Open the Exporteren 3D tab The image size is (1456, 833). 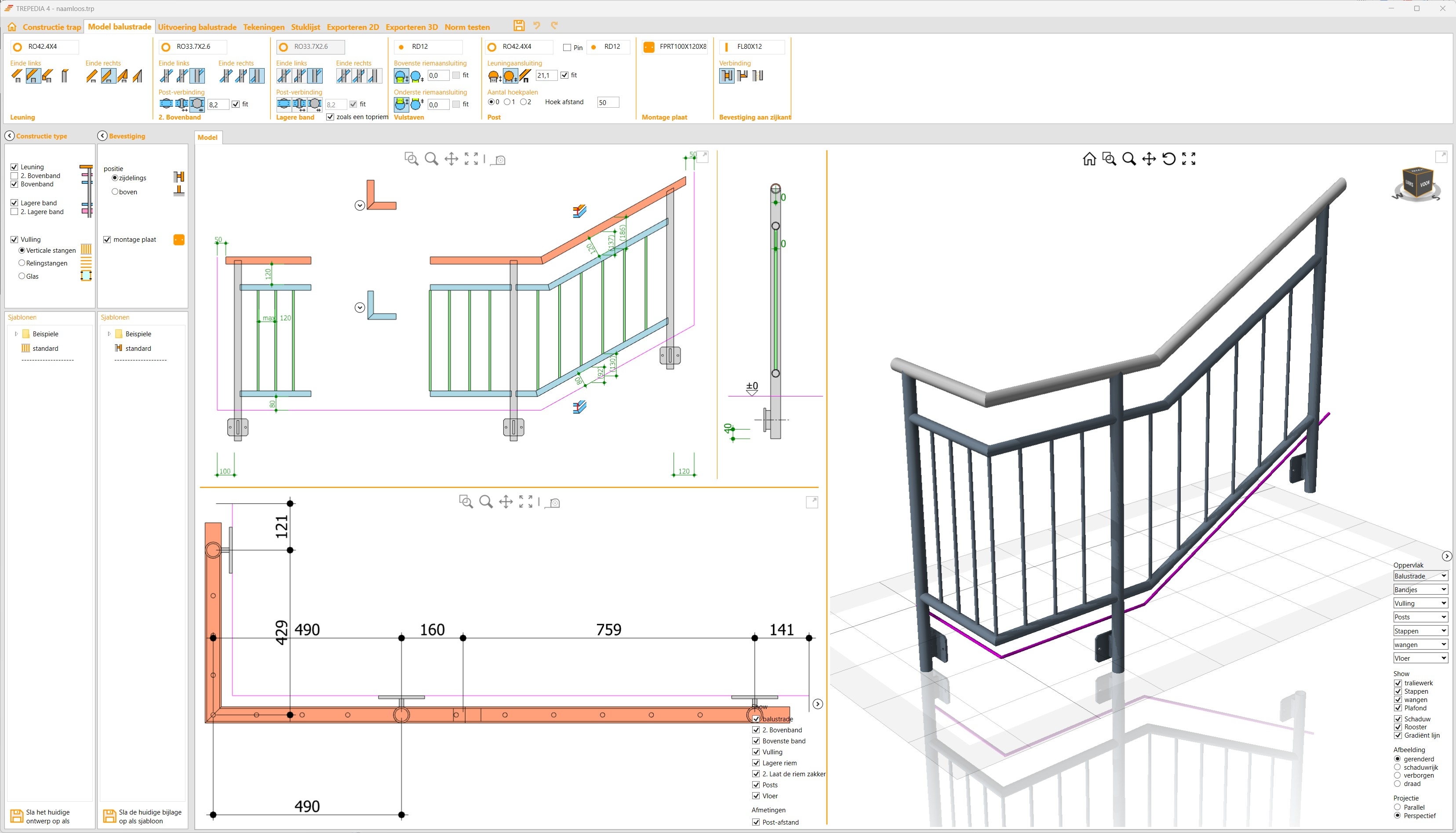411,27
